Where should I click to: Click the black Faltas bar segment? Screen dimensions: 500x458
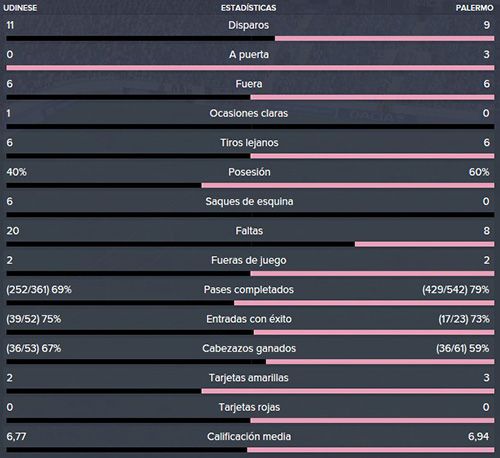tap(180, 244)
